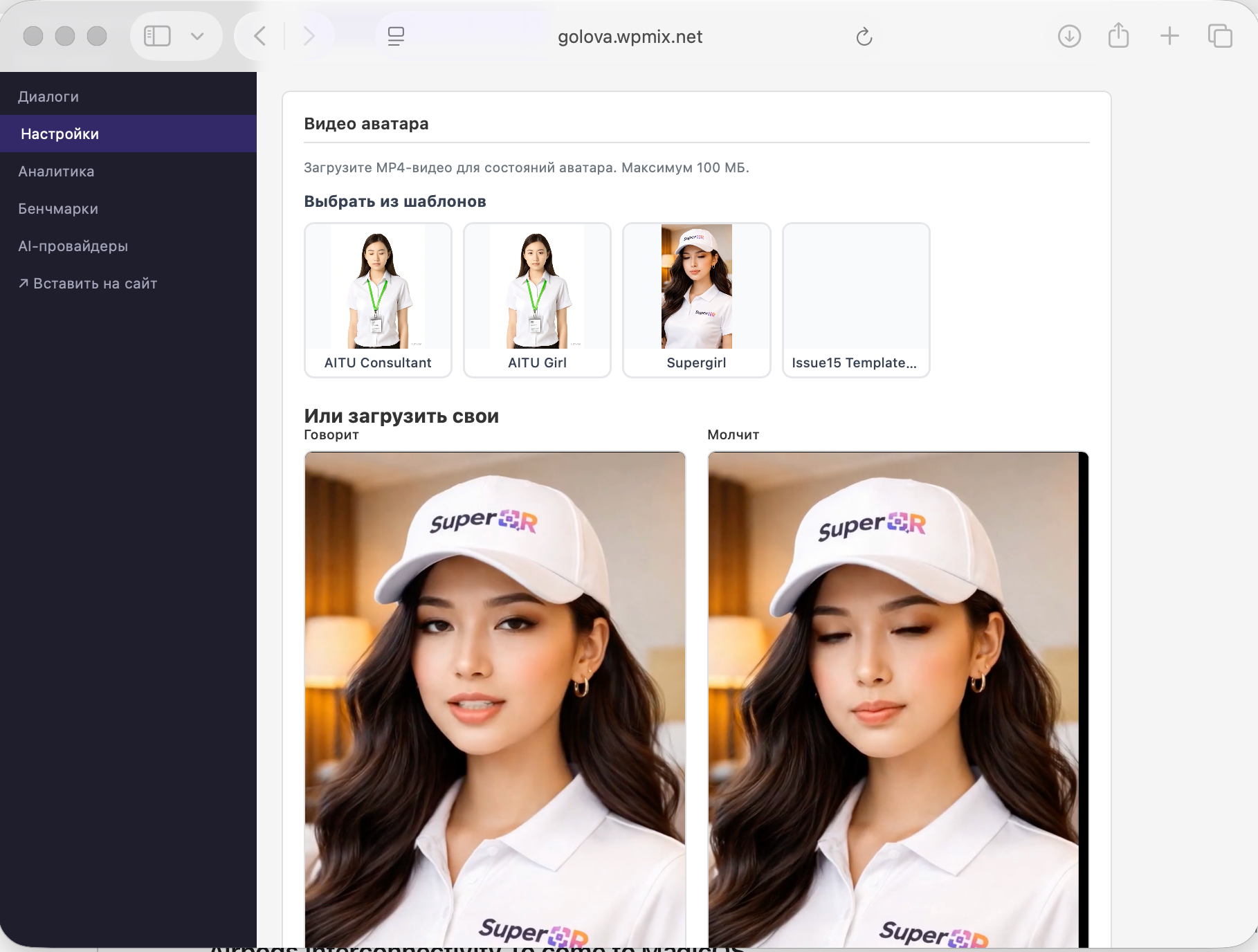Open the sidebar options dropdown chevron
This screenshot has height=952, width=1258.
197,36
